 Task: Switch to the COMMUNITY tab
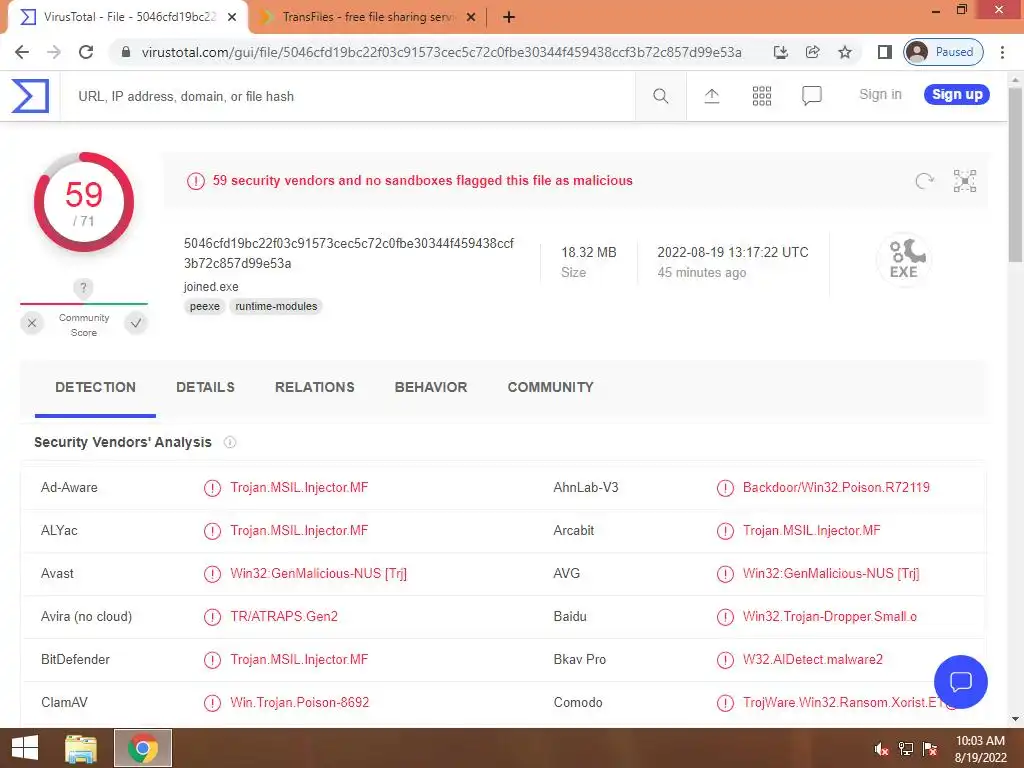coord(551,387)
